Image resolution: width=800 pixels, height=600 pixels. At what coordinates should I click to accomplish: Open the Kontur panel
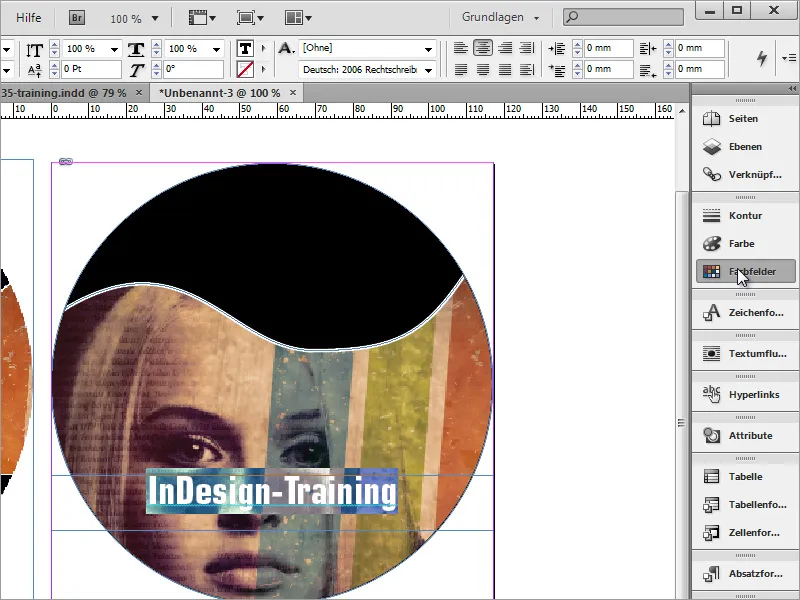pos(745,216)
